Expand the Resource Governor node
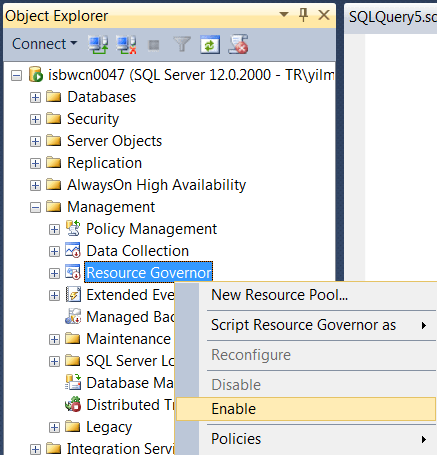This screenshot has width=437, height=455. pyautogui.click(x=54, y=273)
